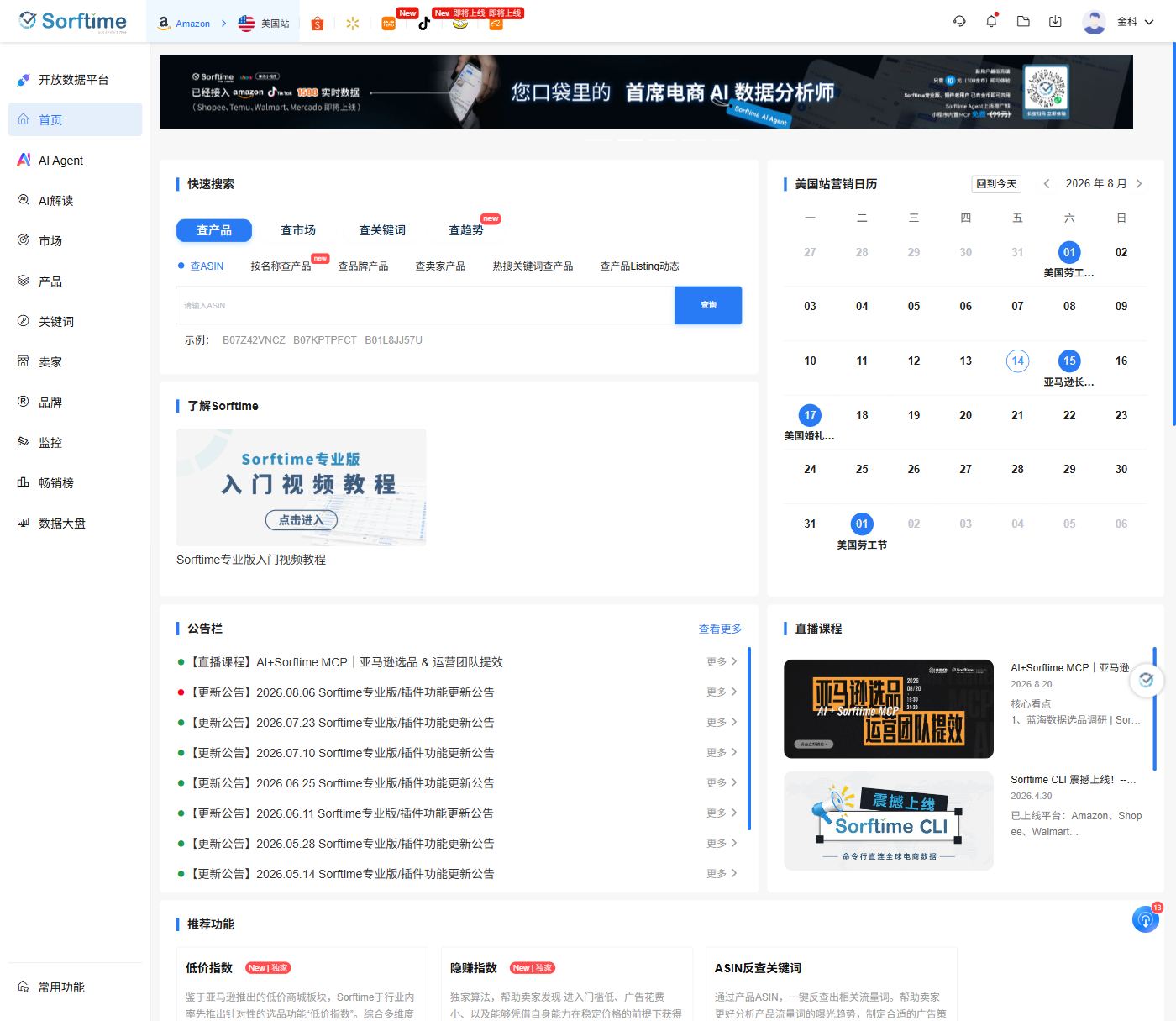Open the 亚马逊选品 live course thumbnail
The image size is (1176, 1021).
click(889, 709)
